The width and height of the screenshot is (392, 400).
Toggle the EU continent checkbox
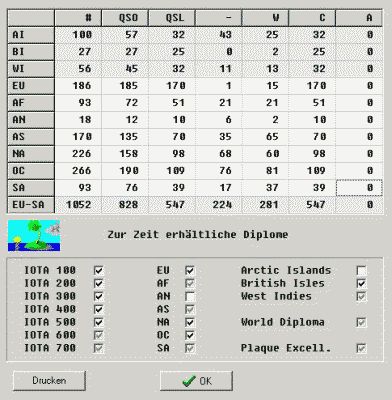pyautogui.click(x=190, y=270)
